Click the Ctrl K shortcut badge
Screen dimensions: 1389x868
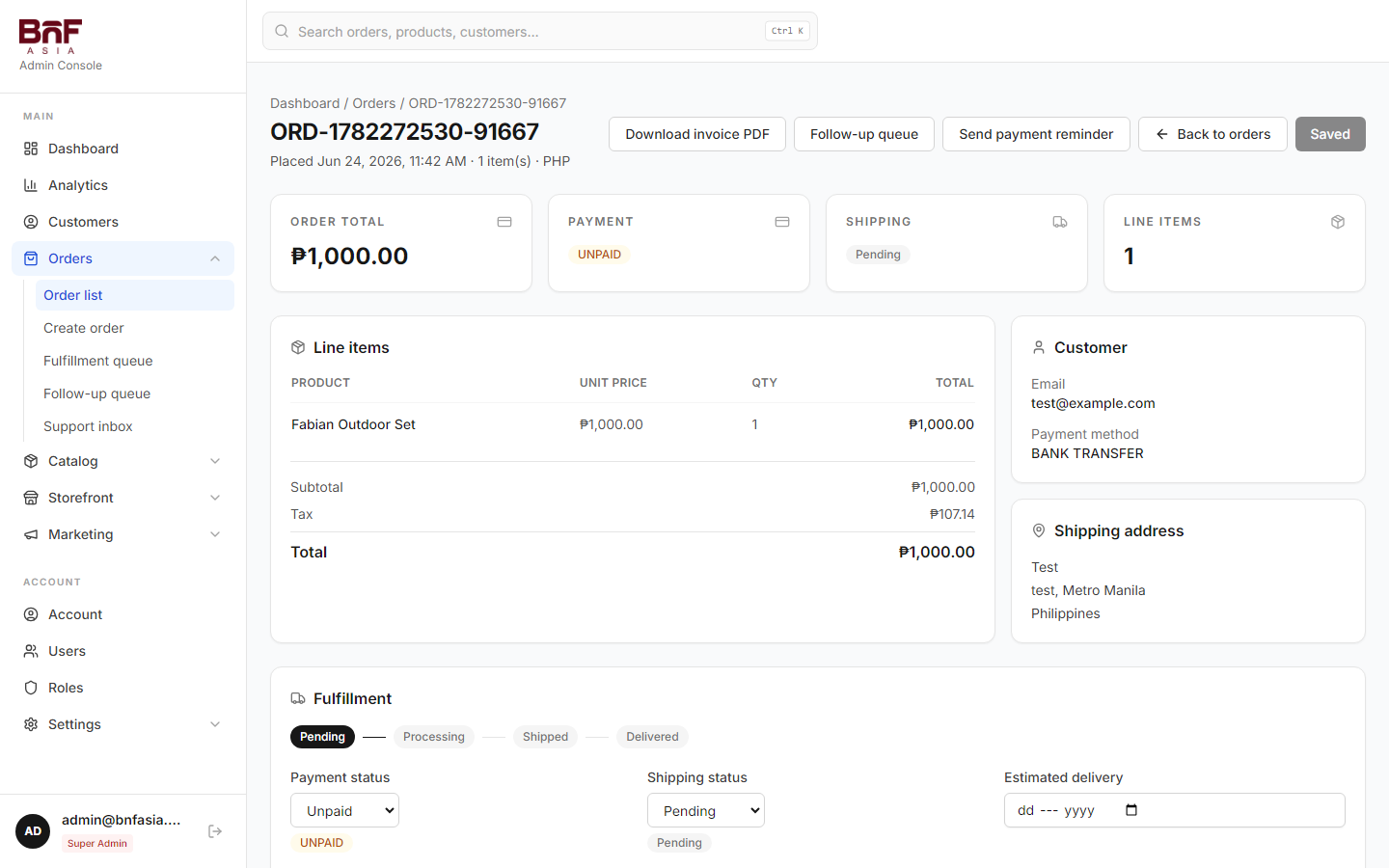(787, 31)
